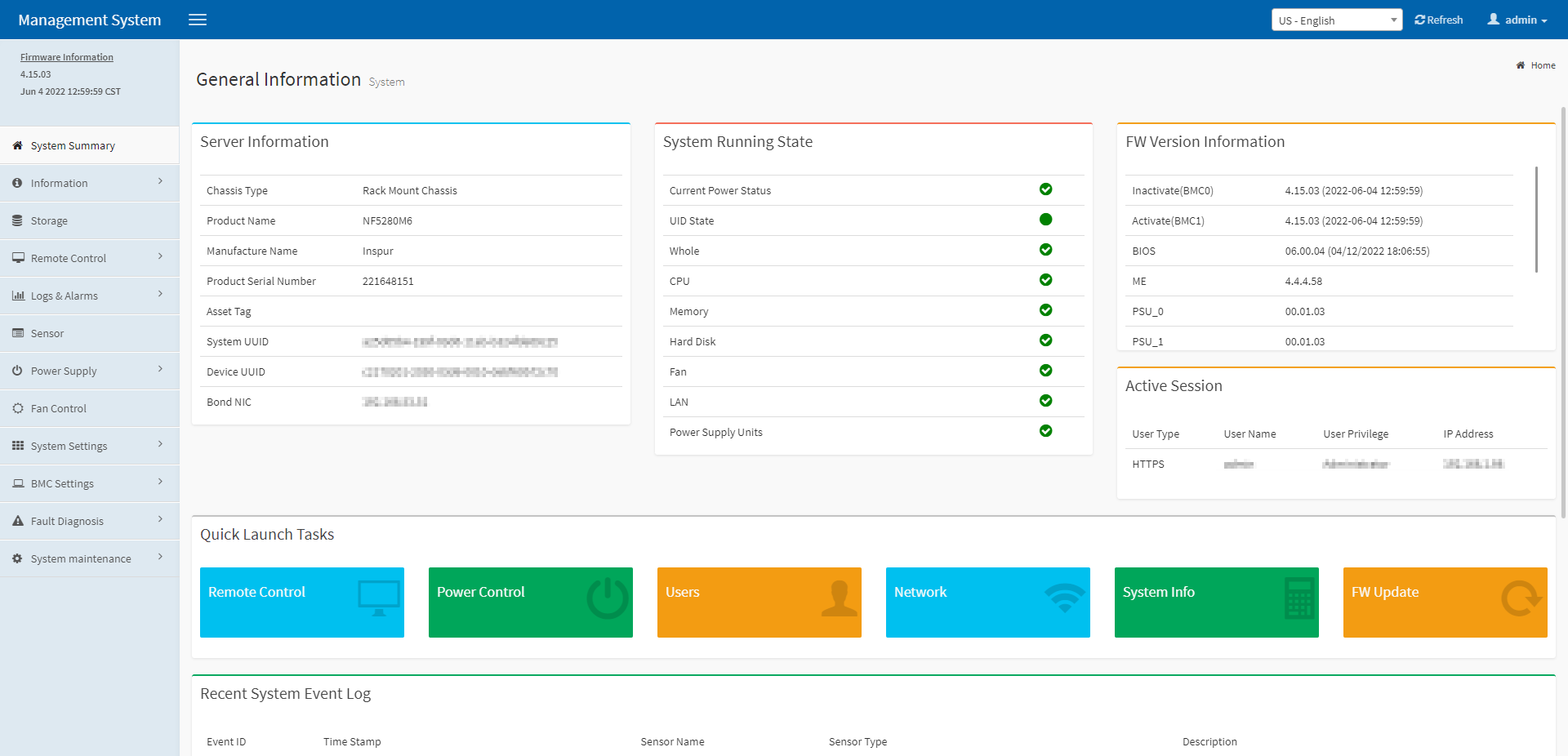The height and width of the screenshot is (756, 1568).
Task: Click the person icon on Users tile
Action: pos(839,598)
